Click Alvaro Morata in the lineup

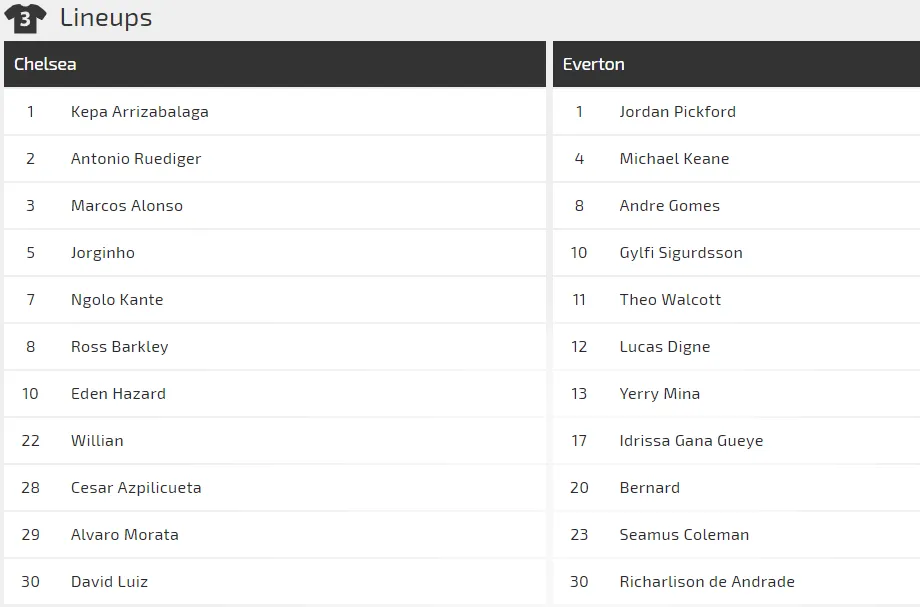(123, 534)
